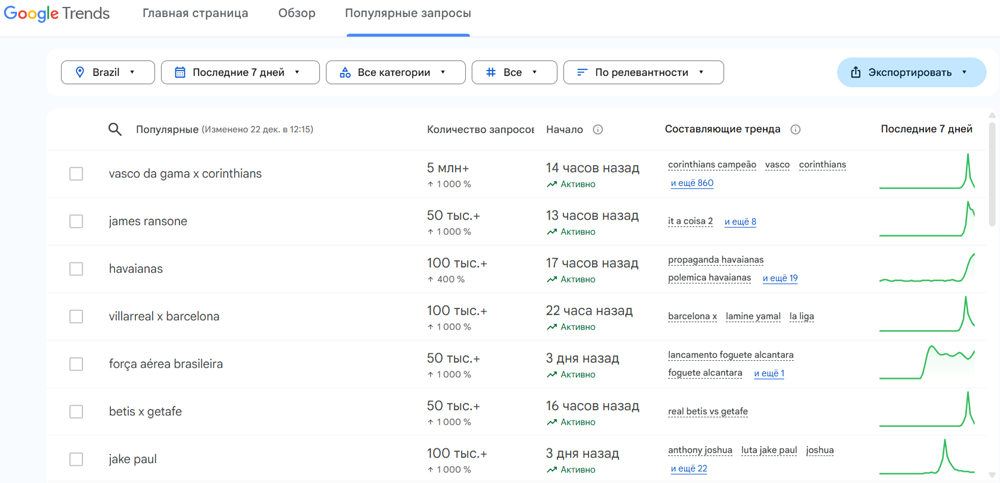Screen dimensions: 1000x483
Task: Open the 'luta jake paul' chip
Action: (x=769, y=450)
